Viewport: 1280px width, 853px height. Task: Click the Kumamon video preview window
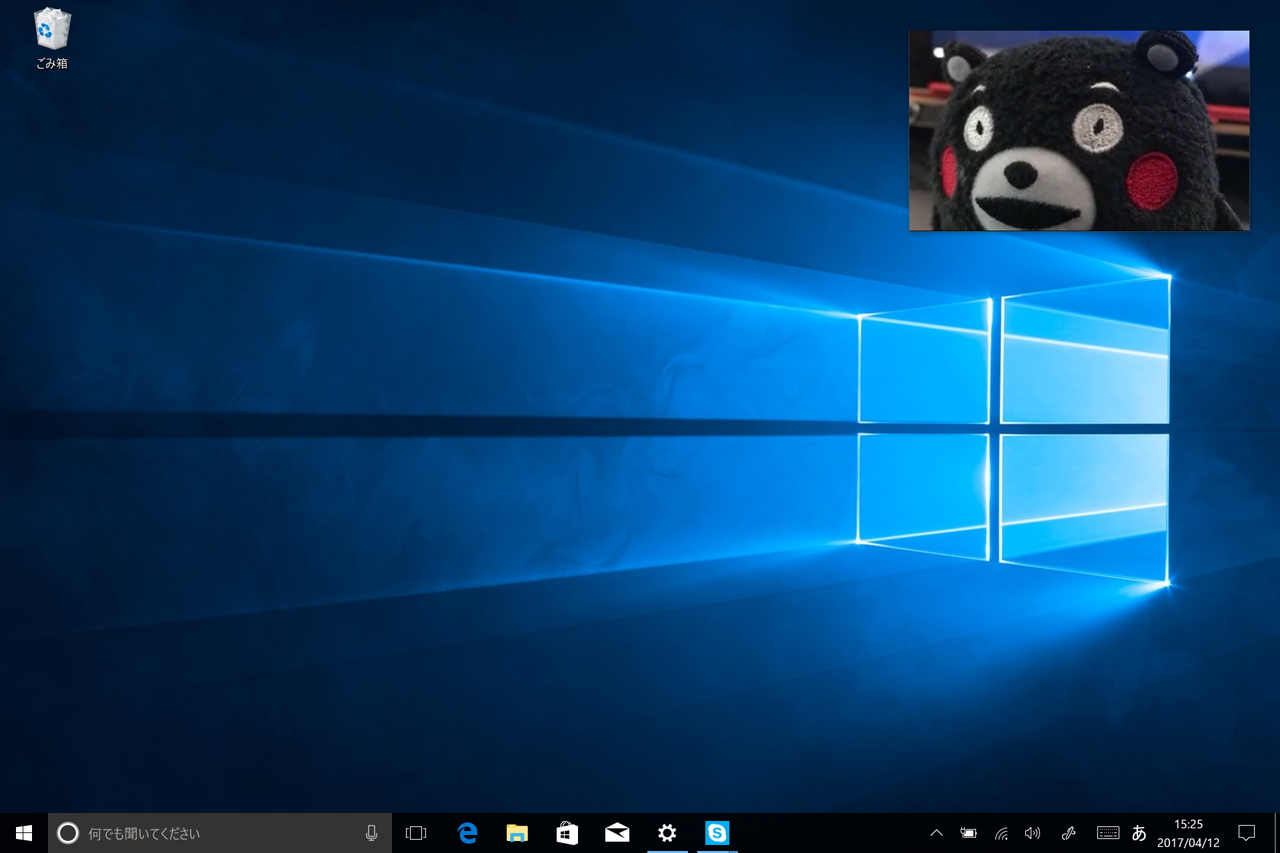pos(1079,131)
